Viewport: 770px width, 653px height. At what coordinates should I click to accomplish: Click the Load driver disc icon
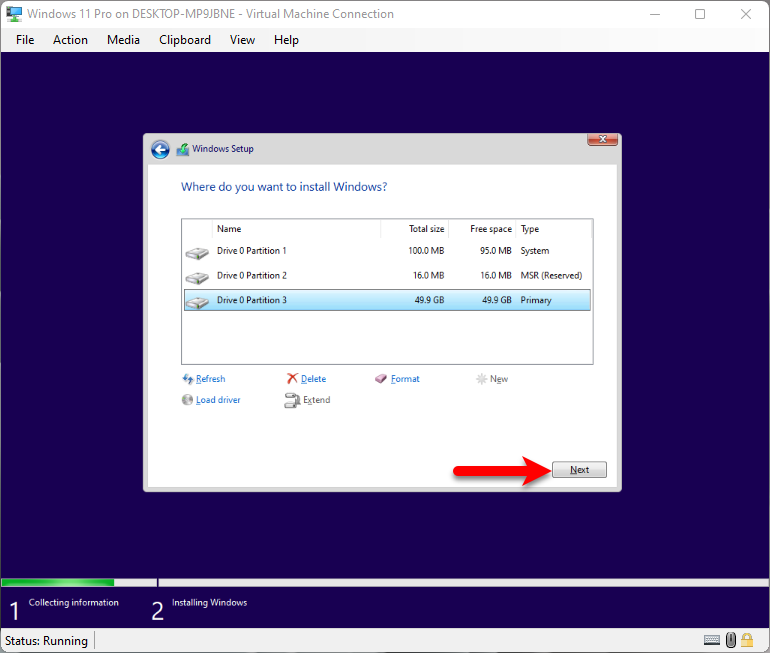[187, 400]
